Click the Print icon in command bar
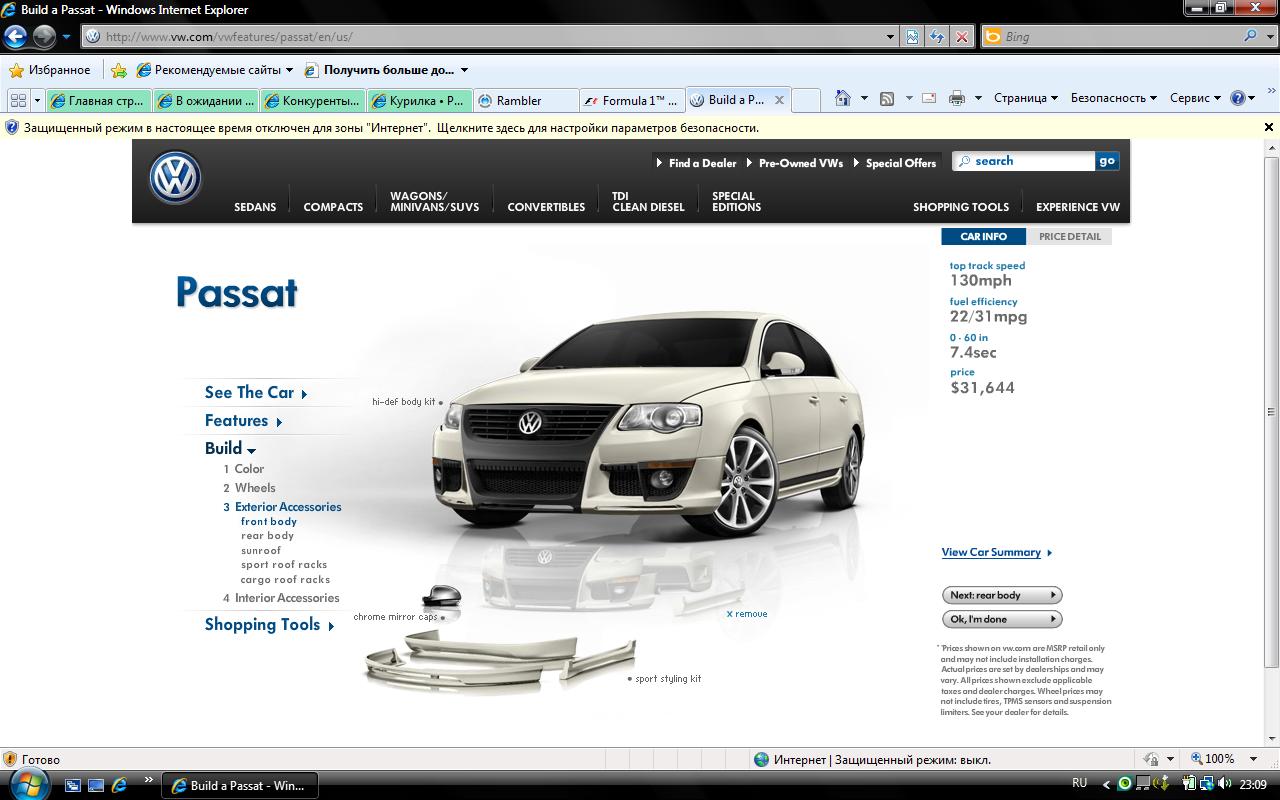This screenshot has height=800, width=1280. pyautogui.click(x=956, y=98)
